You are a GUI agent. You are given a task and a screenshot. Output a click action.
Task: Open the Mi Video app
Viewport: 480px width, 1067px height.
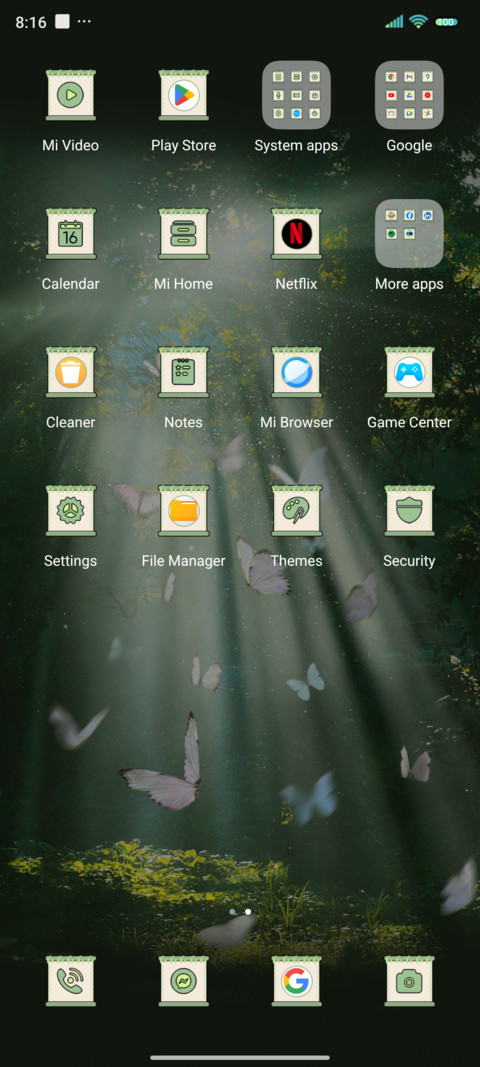[x=70, y=95]
